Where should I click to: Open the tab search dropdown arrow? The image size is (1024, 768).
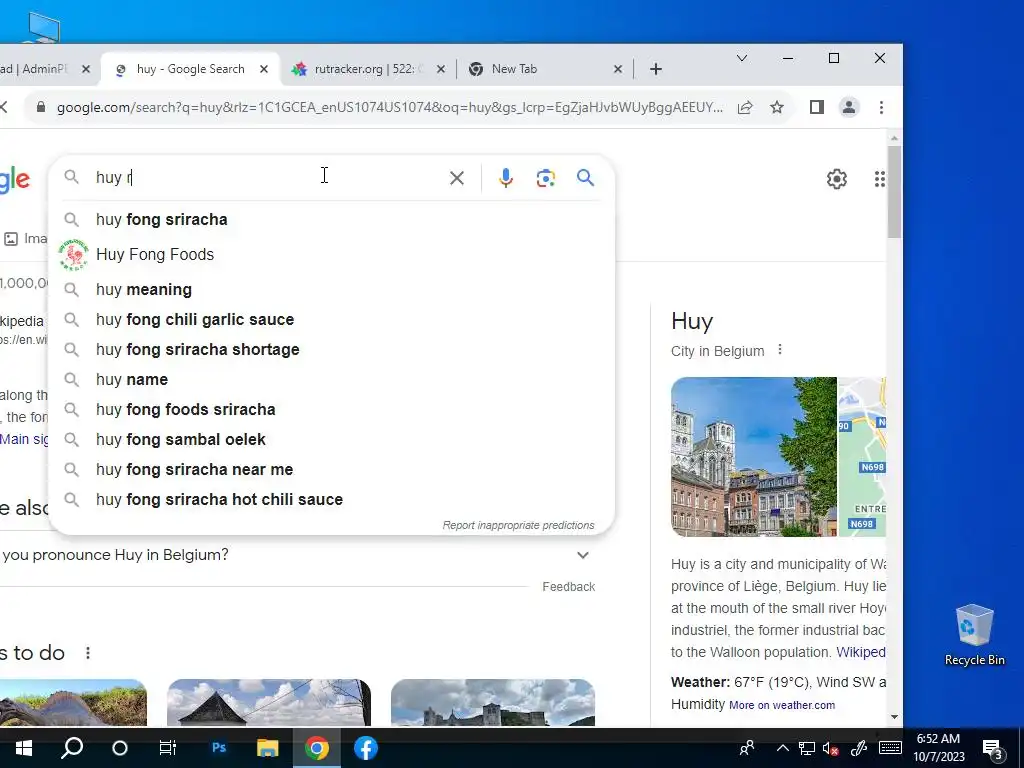tap(742, 58)
